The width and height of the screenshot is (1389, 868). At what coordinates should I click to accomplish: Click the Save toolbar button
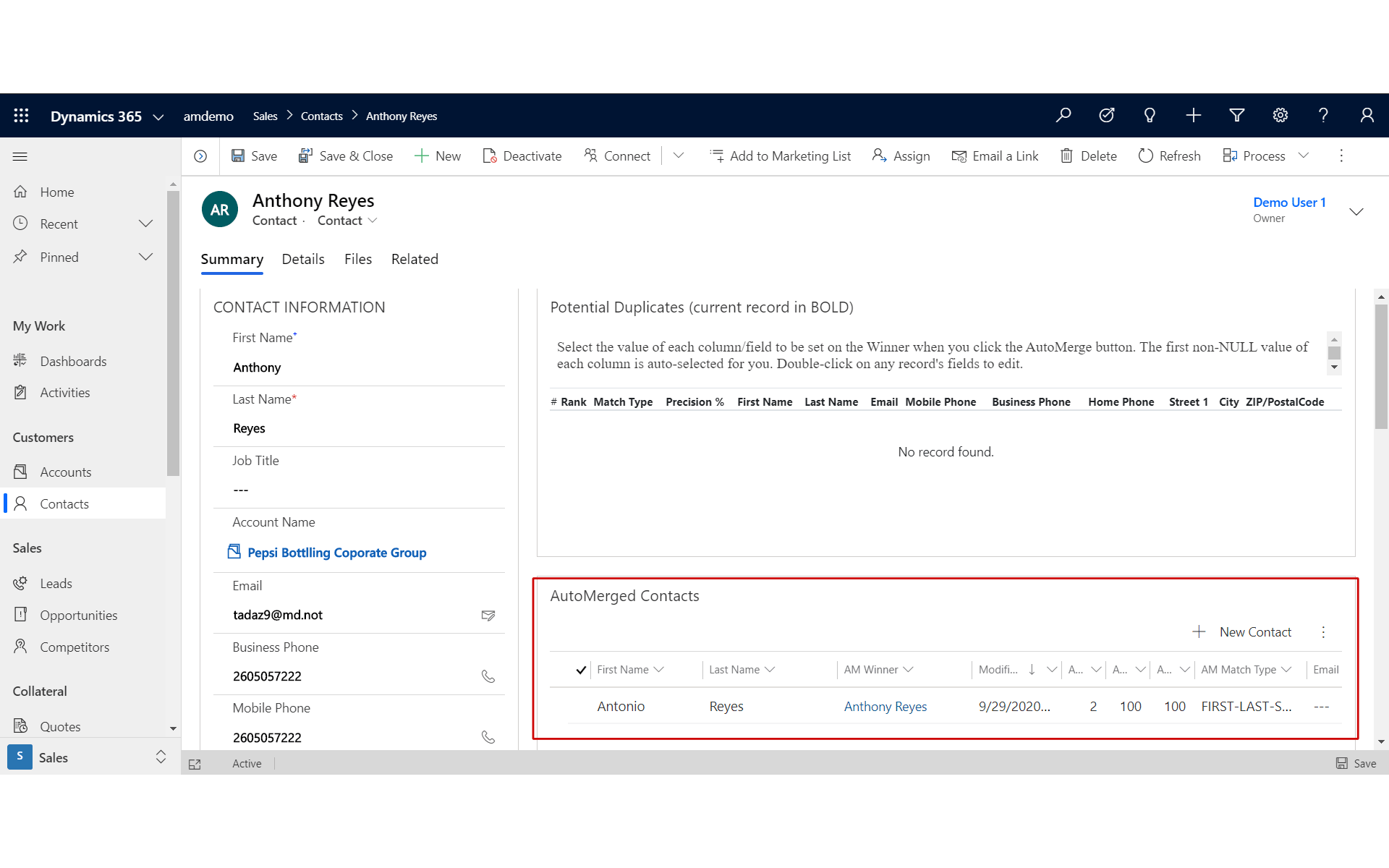click(x=254, y=156)
